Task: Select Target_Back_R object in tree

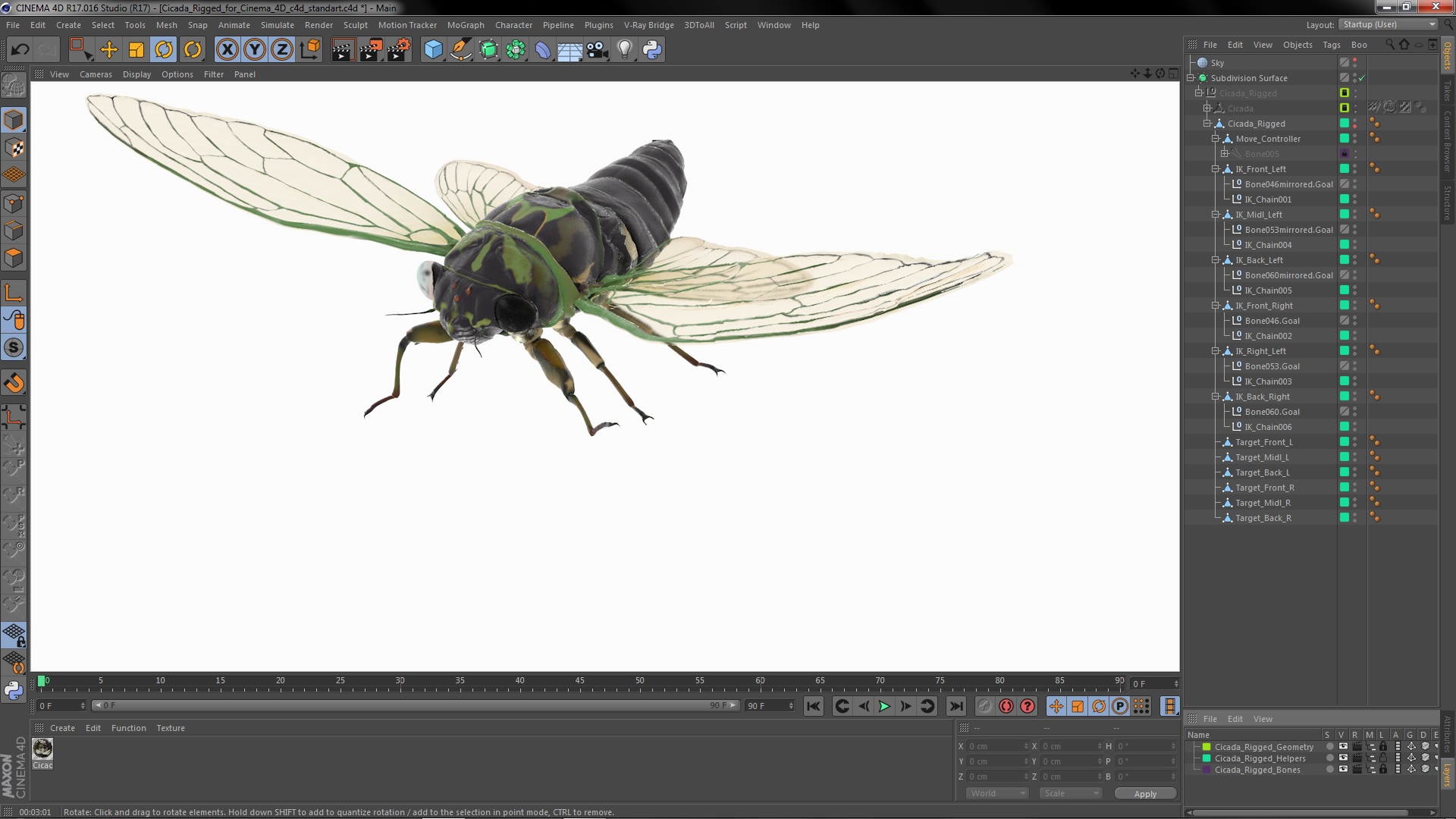Action: click(1263, 518)
